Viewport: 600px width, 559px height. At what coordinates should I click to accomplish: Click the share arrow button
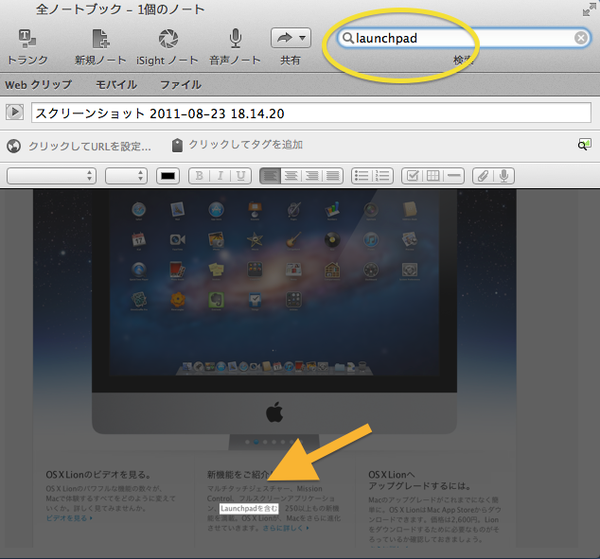click(x=284, y=38)
